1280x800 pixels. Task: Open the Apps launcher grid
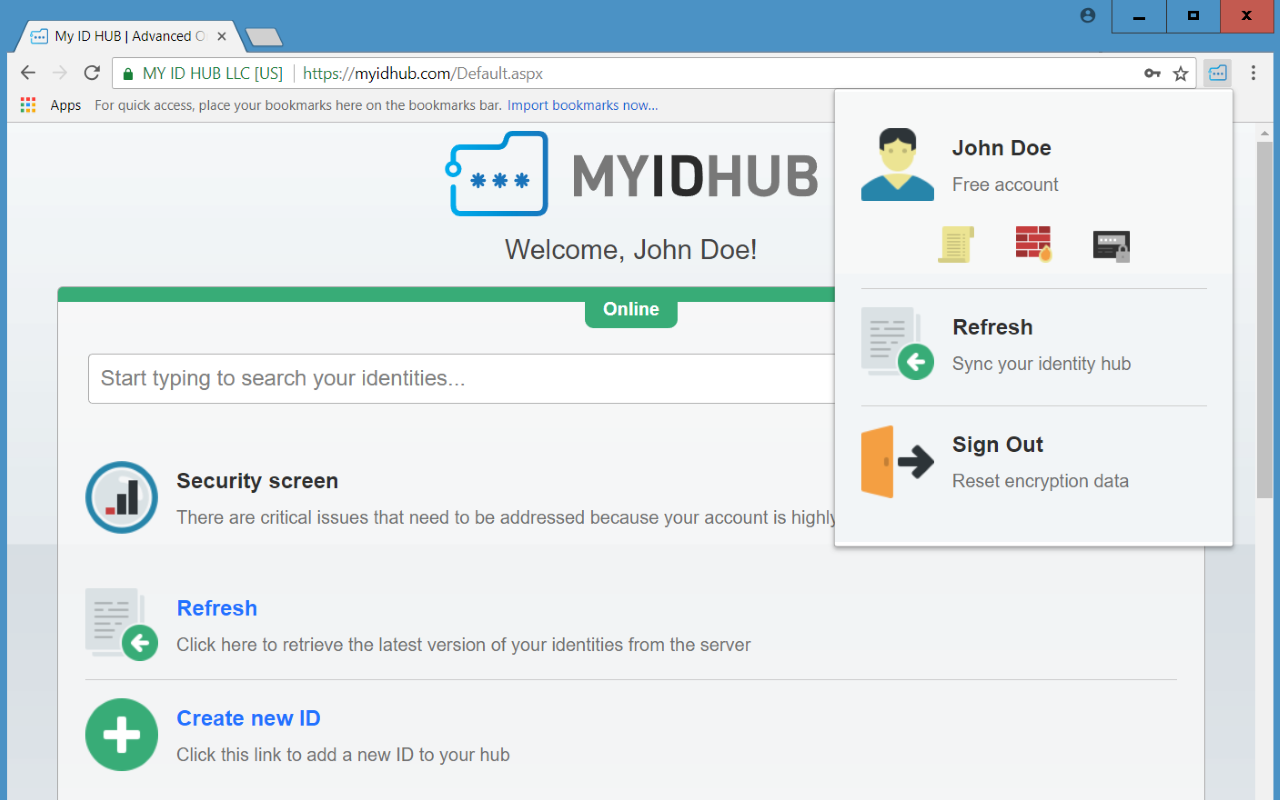coord(28,104)
